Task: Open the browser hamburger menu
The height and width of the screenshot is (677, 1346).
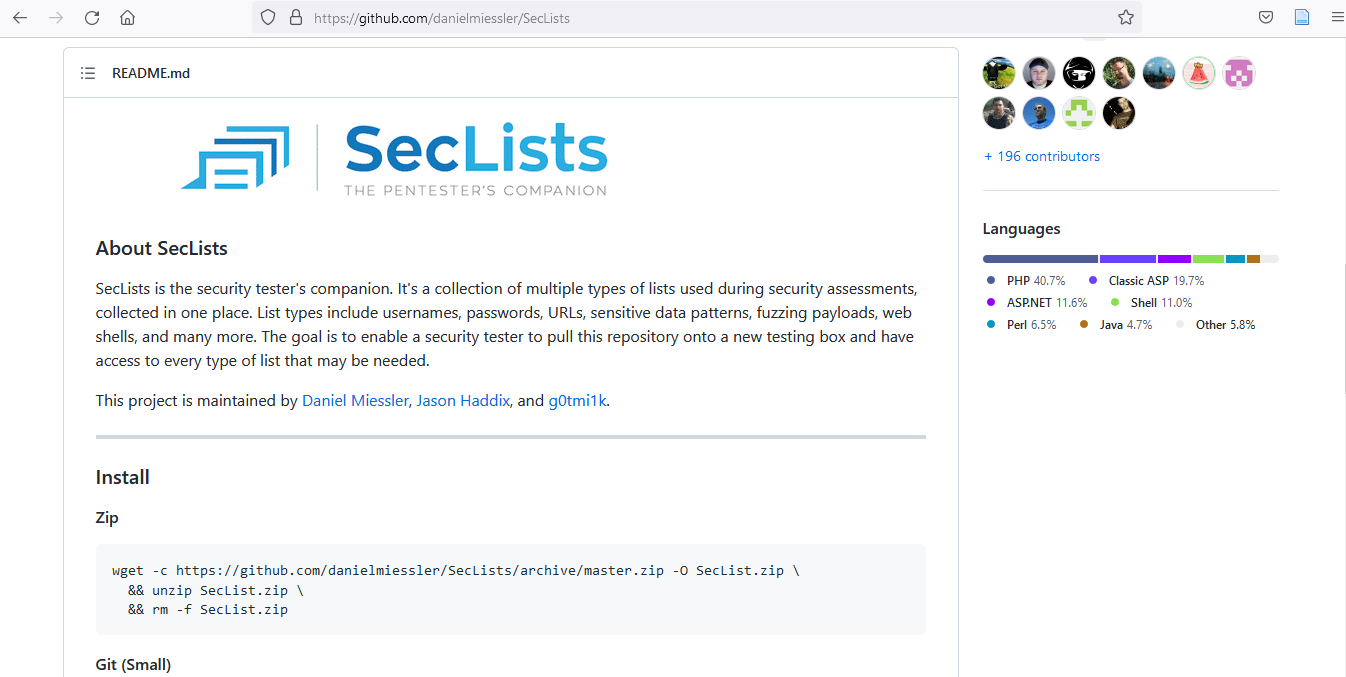Action: [1337, 17]
